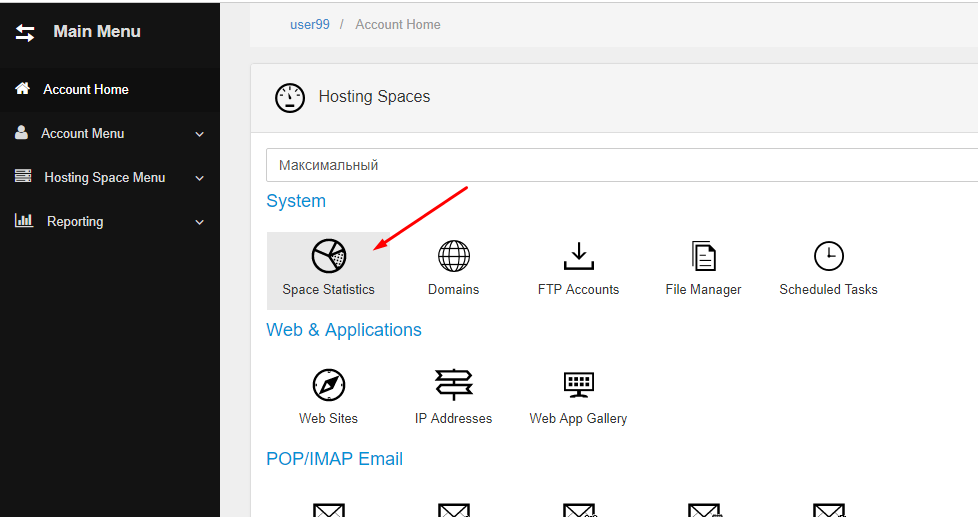978x517 pixels.
Task: Open the Domains globe icon
Action: [x=453, y=256]
